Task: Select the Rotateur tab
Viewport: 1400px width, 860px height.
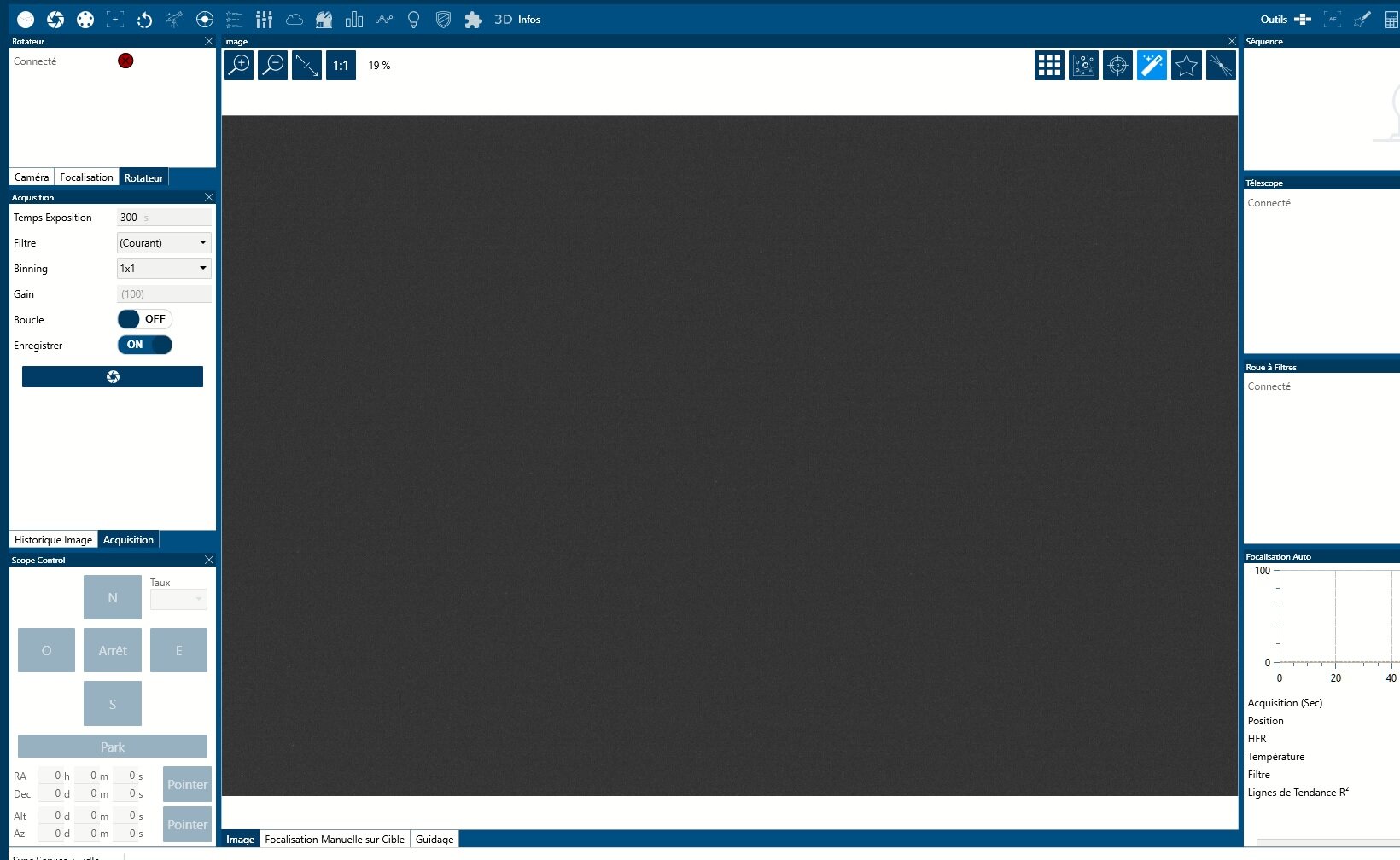Action: [143, 177]
